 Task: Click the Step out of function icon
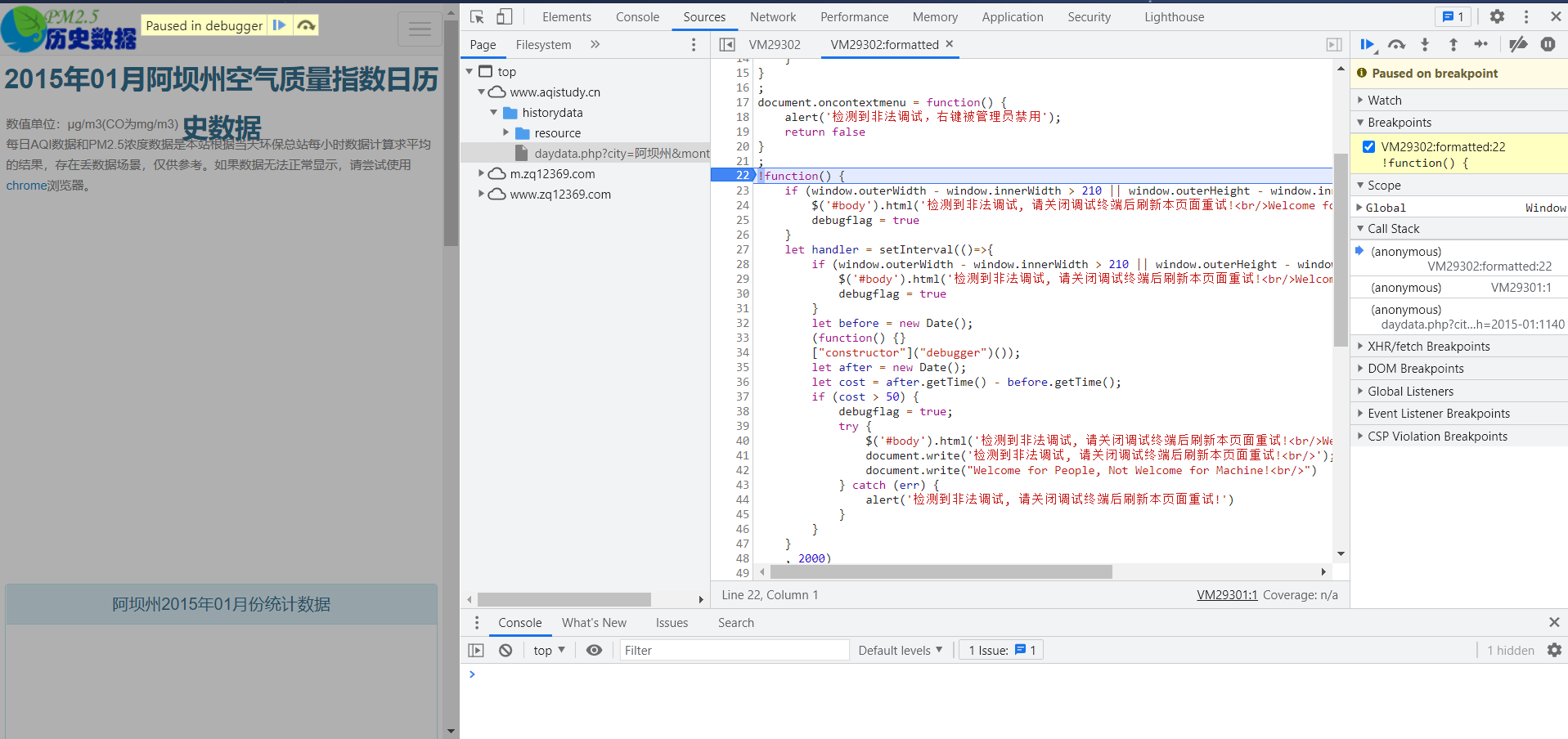click(x=1453, y=45)
